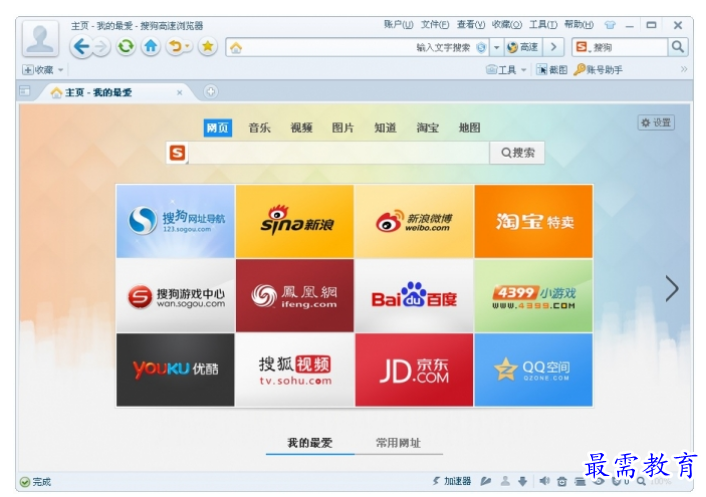Switch to 我的最爱 tab
Viewport: 706px width, 497px height.
[310, 443]
